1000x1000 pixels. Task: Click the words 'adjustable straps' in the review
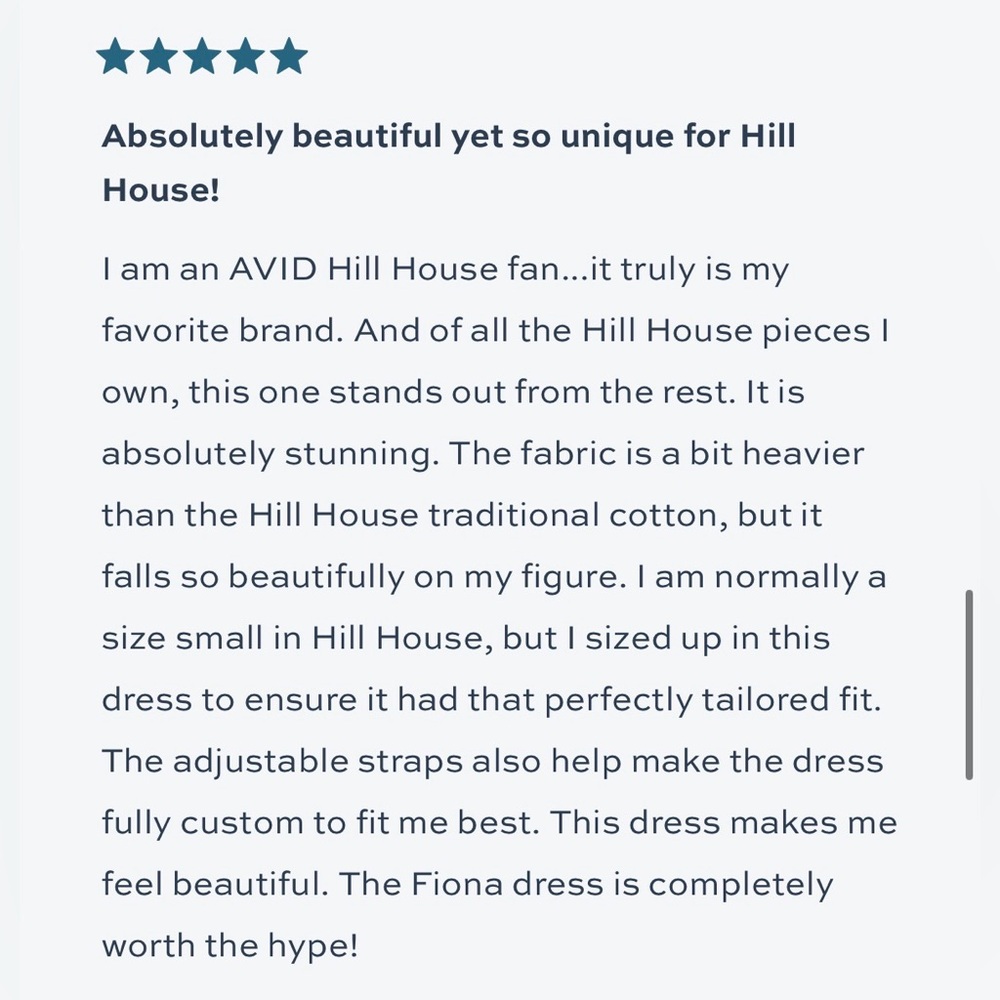tap(318, 762)
